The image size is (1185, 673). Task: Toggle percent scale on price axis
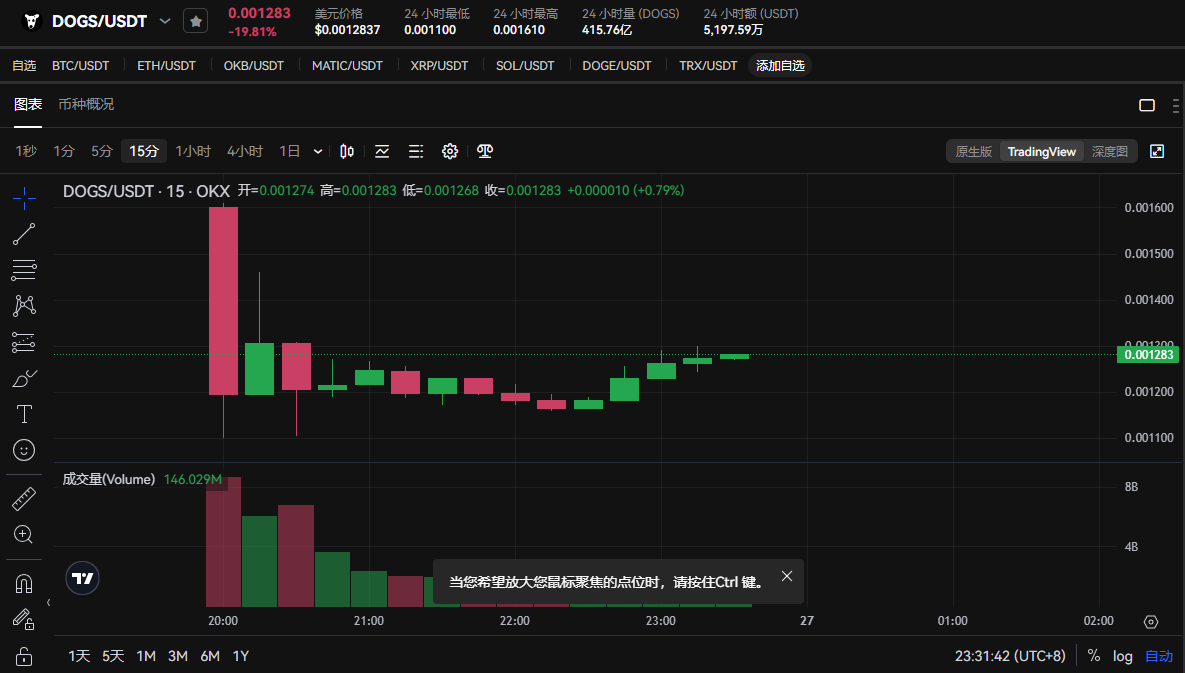coord(1094,656)
